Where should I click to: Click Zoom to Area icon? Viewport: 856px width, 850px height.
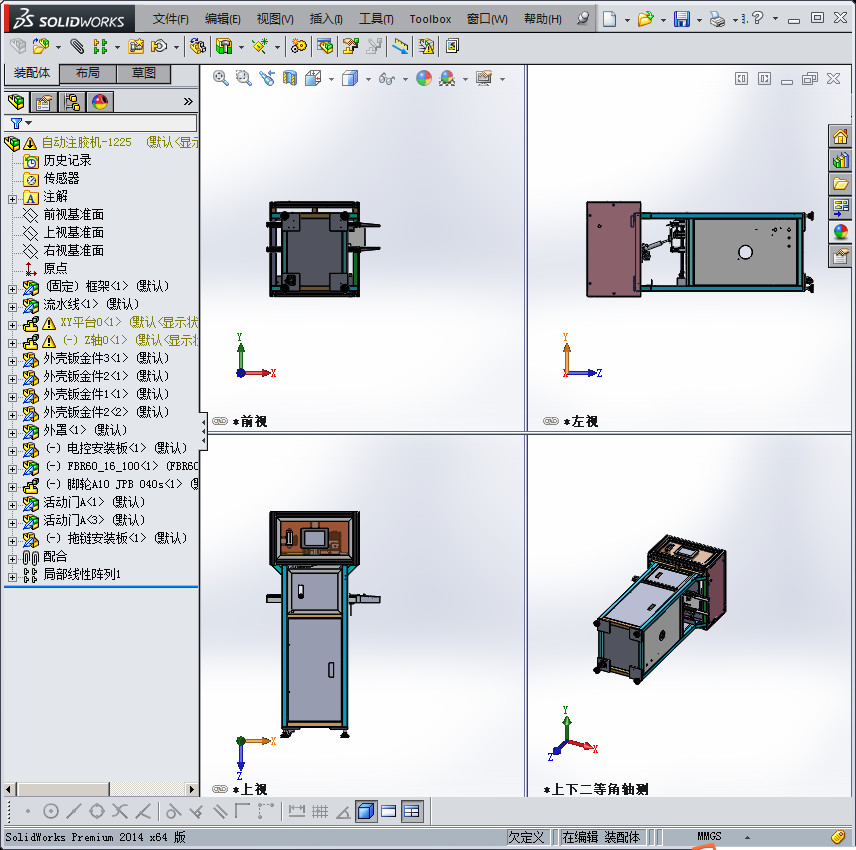[x=243, y=78]
